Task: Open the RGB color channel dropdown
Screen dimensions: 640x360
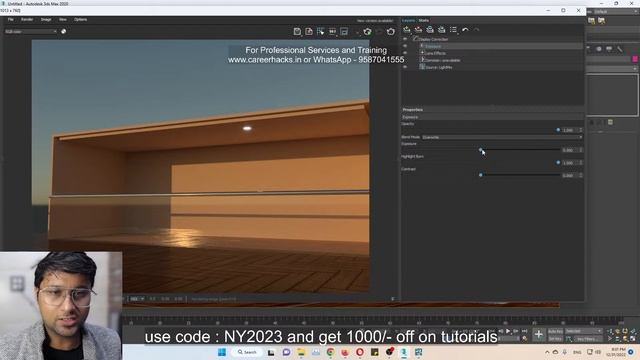Action: click(x=31, y=31)
